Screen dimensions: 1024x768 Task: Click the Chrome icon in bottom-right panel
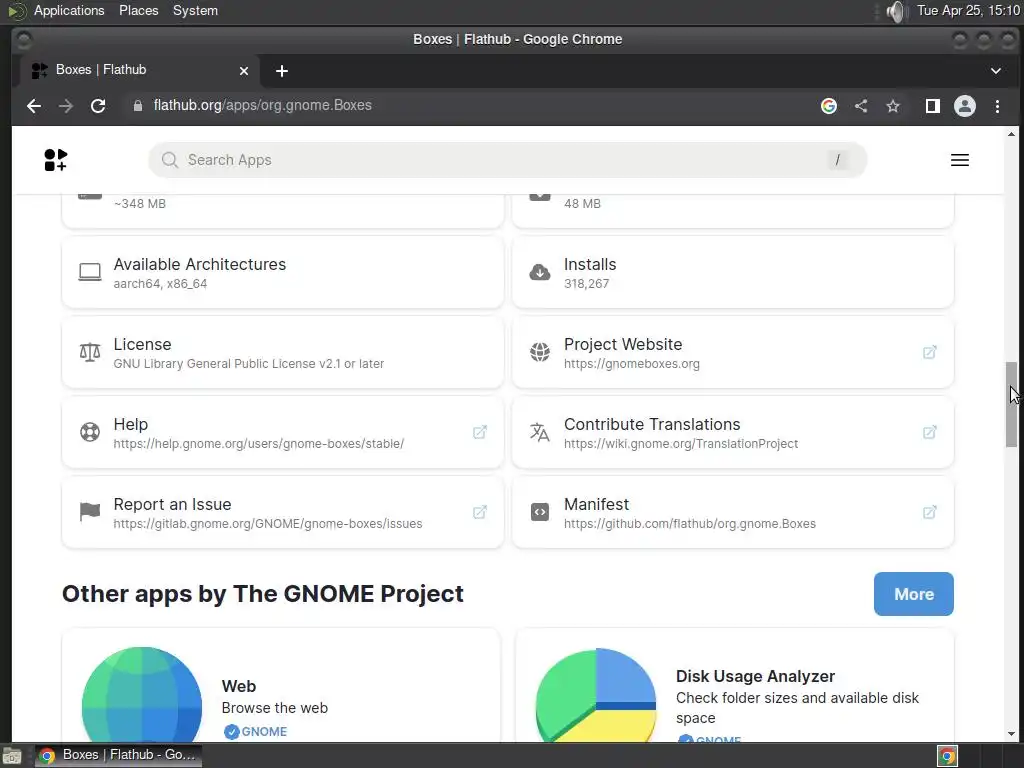click(x=948, y=756)
